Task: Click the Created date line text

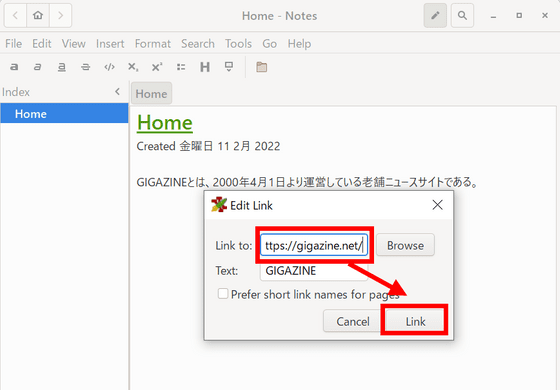Action: pyautogui.click(x=208, y=146)
